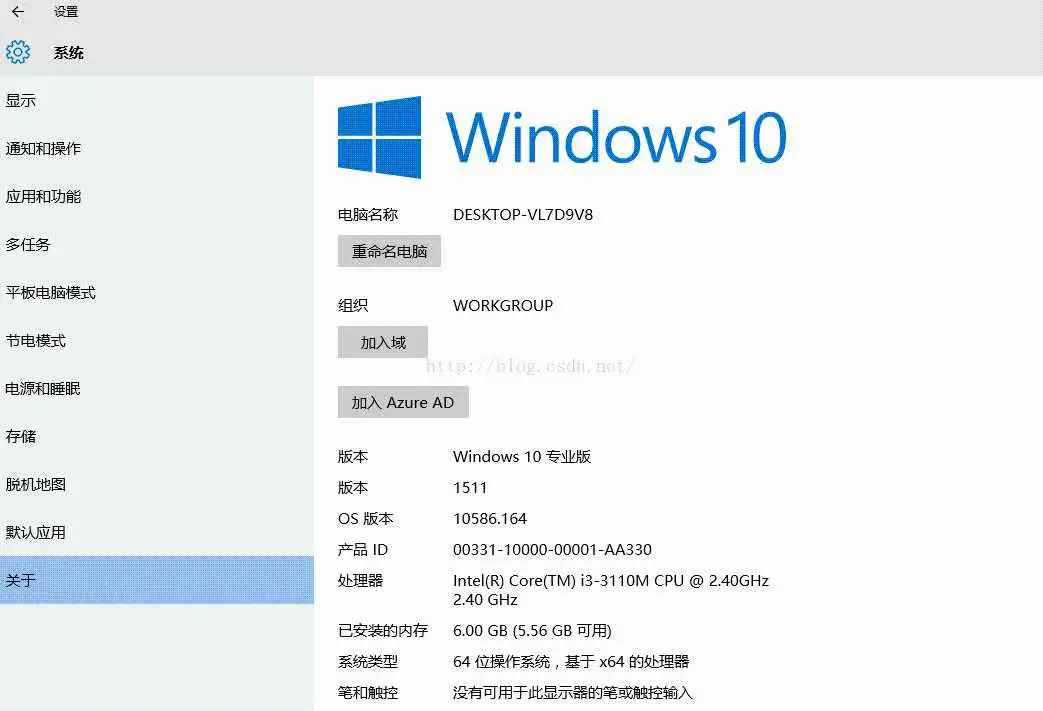Select 通知和操作 in the sidebar
The height and width of the screenshot is (711, 1043).
(43, 148)
